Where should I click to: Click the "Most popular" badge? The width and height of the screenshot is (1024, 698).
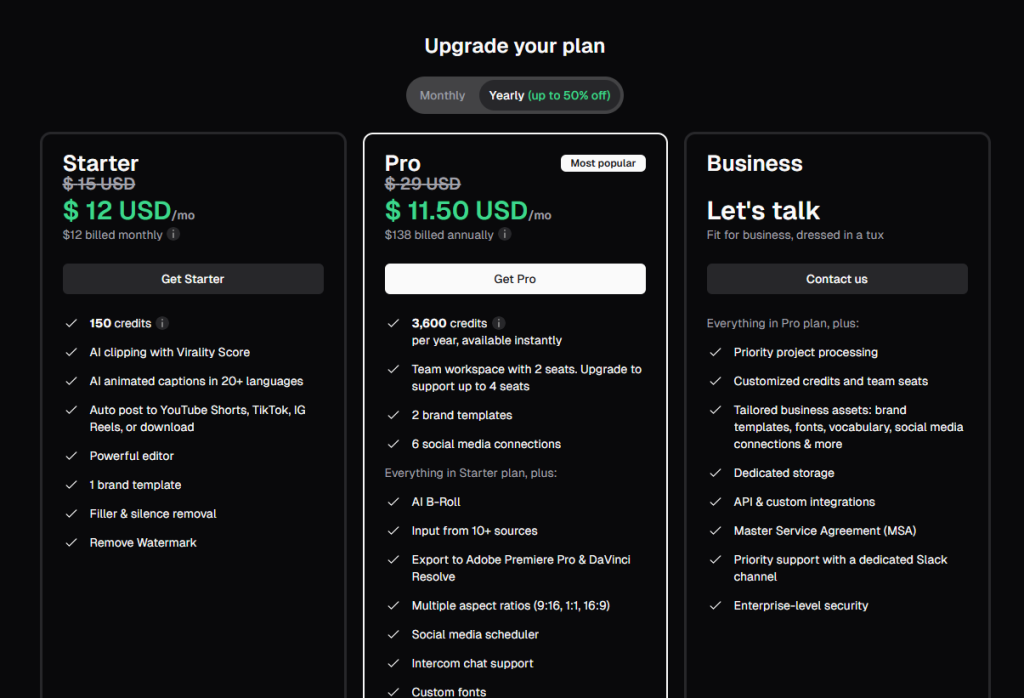coord(603,163)
